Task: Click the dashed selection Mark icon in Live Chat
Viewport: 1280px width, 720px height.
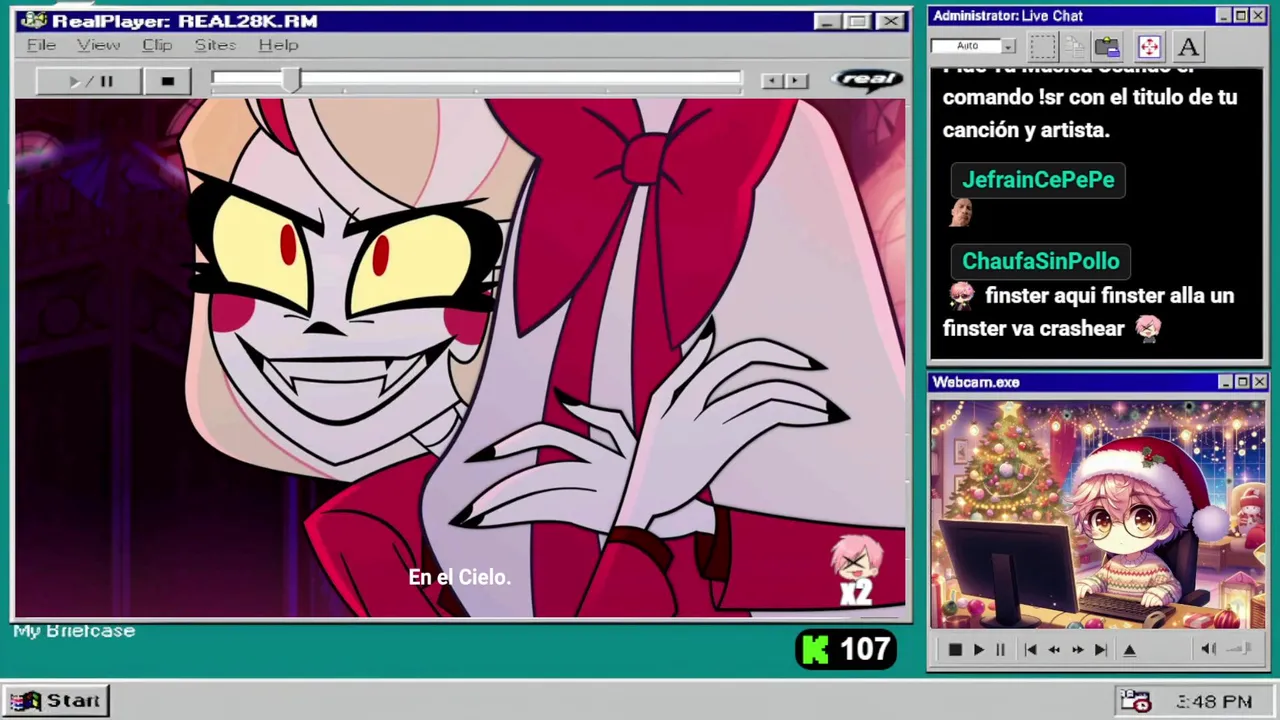Action: point(1043,46)
